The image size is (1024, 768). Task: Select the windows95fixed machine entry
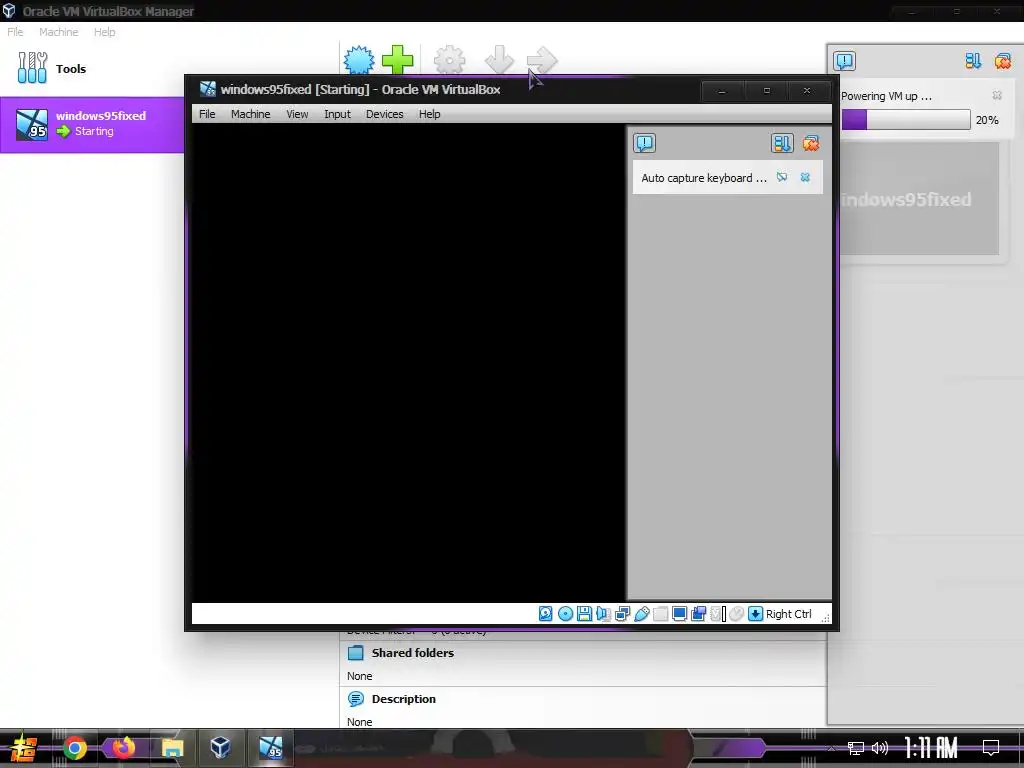click(91, 125)
